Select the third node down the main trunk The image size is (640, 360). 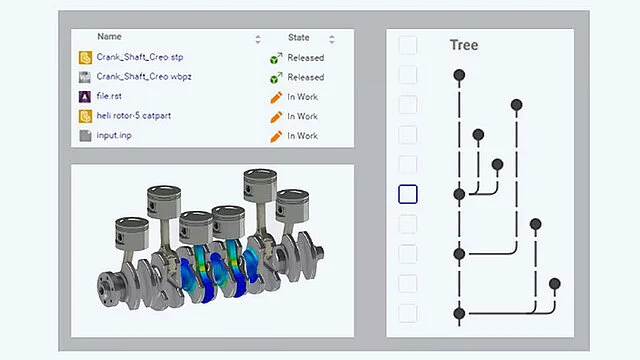(x=459, y=254)
